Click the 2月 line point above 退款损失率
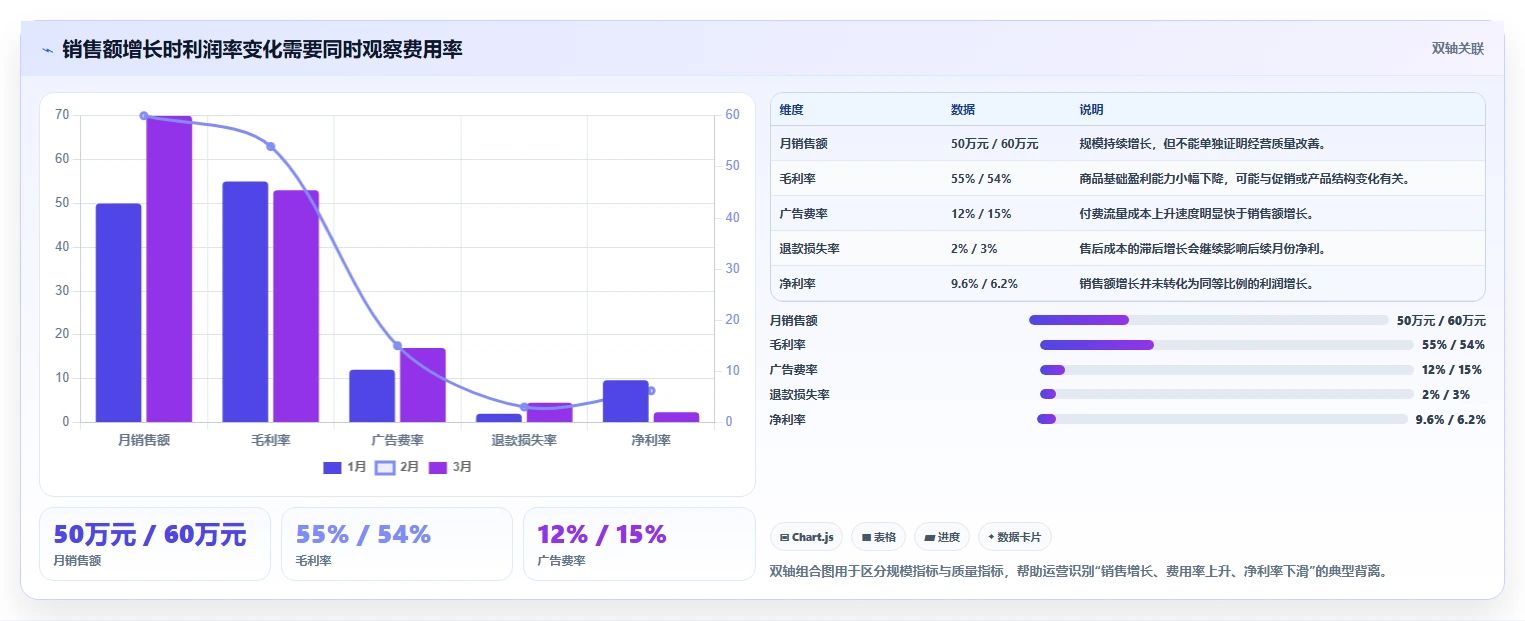 click(524, 407)
